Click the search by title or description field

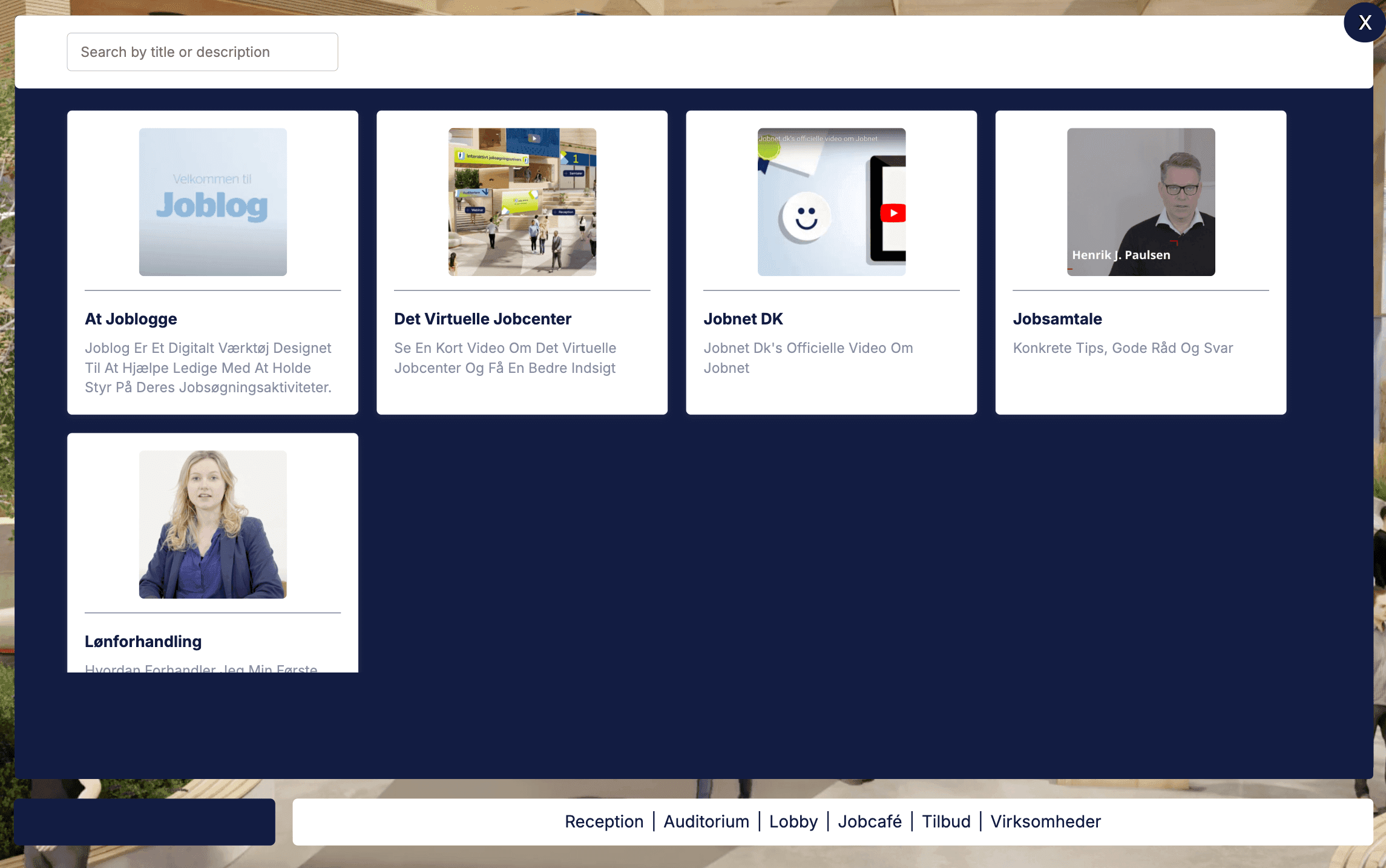[x=202, y=52]
